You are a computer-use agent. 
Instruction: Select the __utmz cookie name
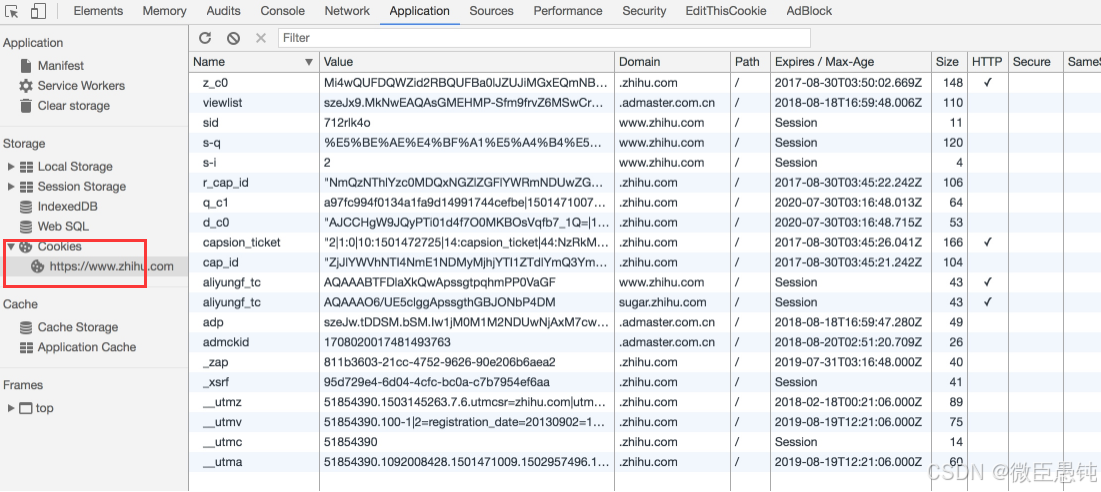(x=222, y=402)
